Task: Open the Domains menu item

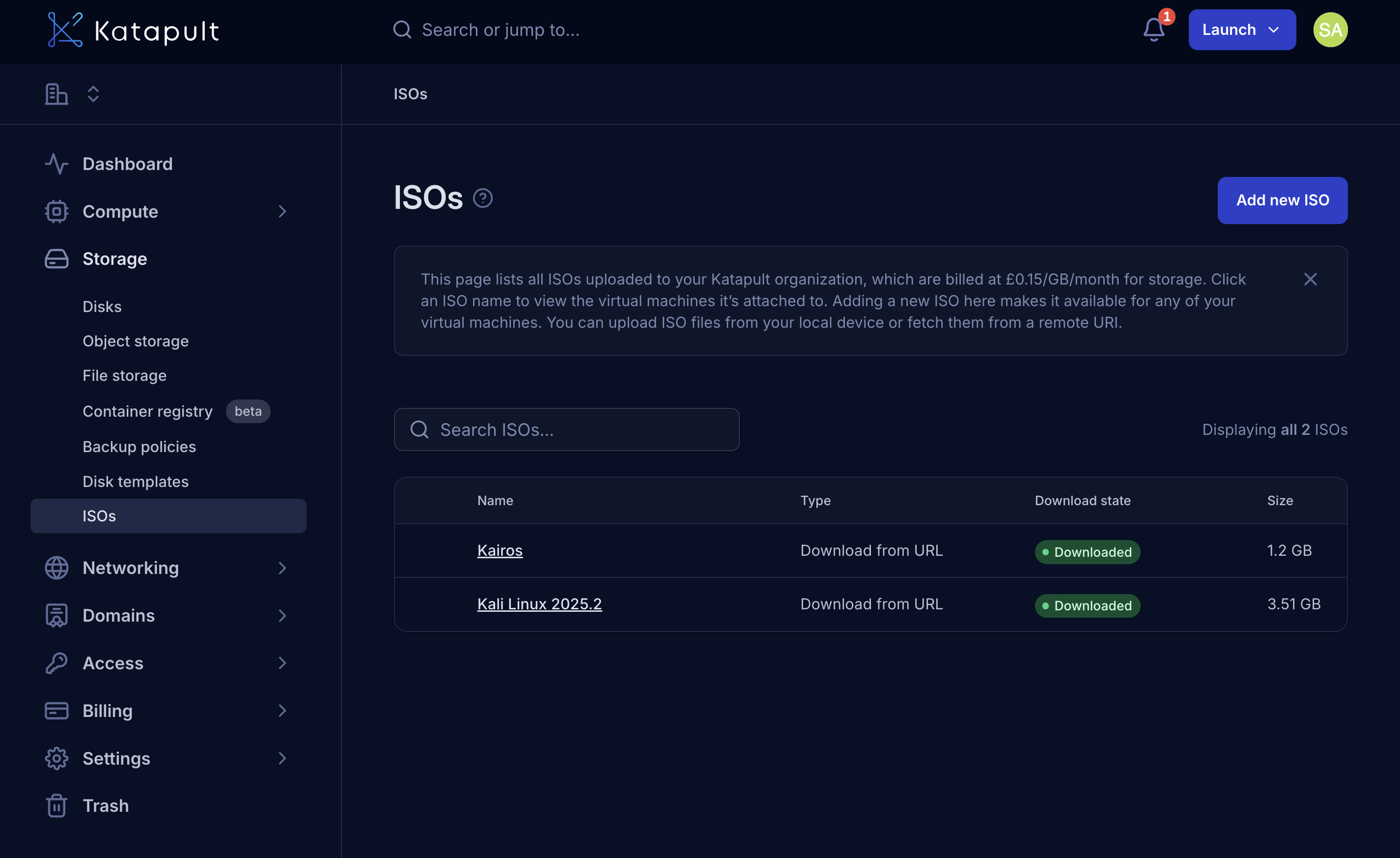Action: tap(118, 615)
